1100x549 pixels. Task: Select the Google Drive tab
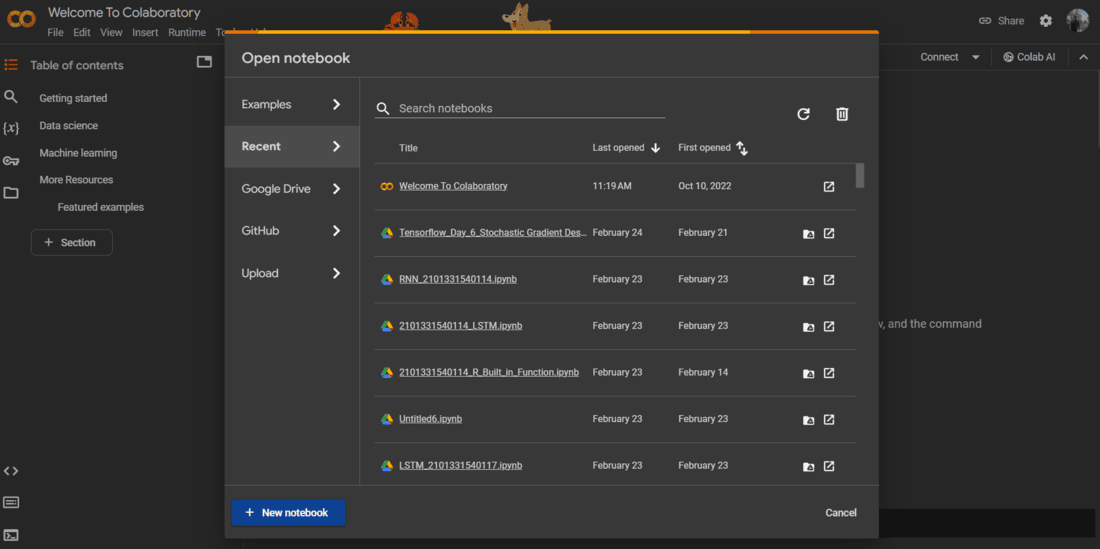[291, 189]
